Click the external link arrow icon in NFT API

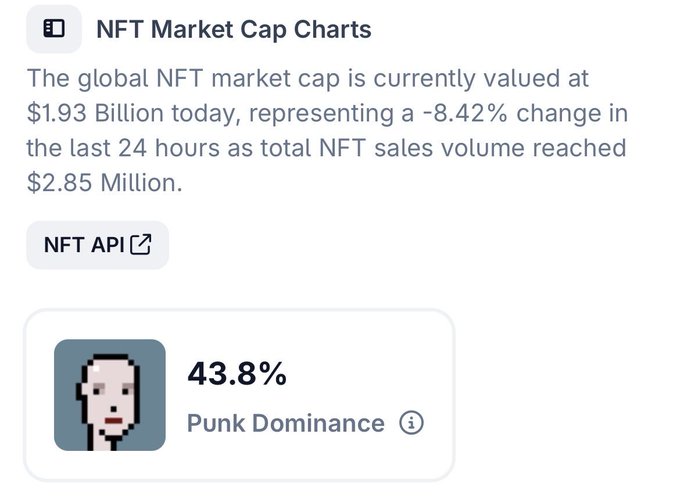[x=141, y=244]
